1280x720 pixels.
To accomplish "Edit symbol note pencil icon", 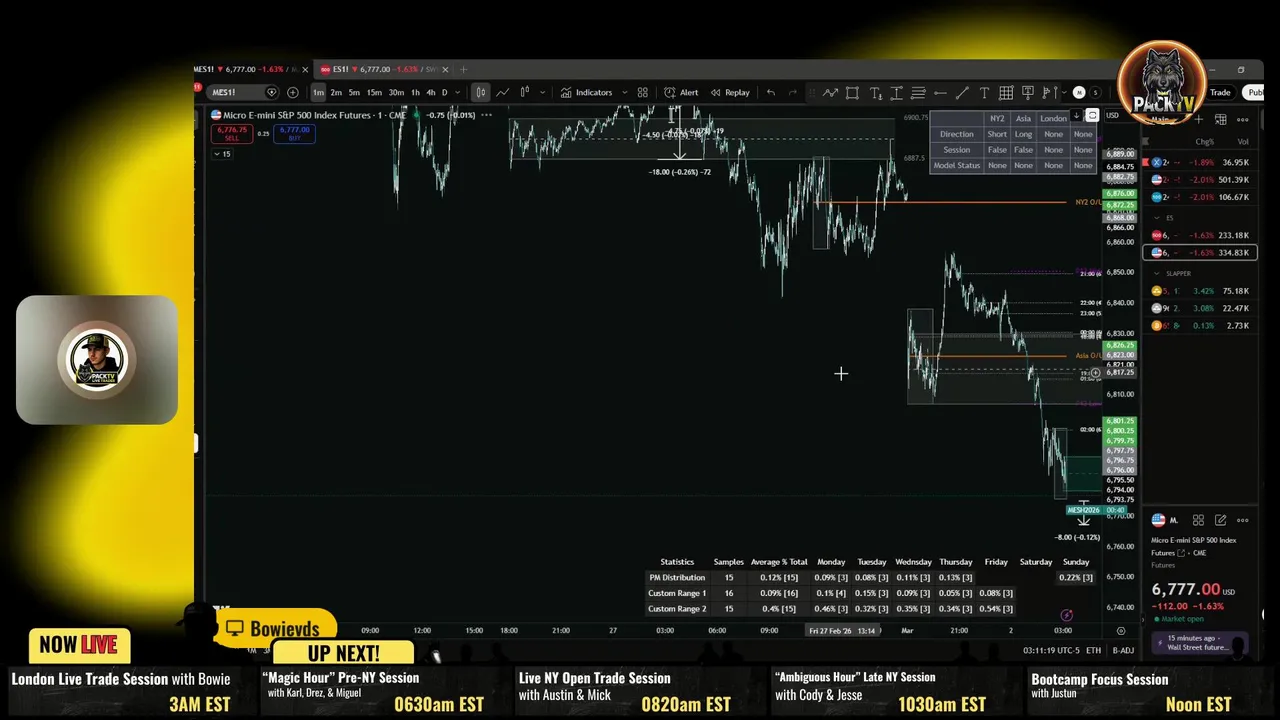I will pyautogui.click(x=1220, y=520).
